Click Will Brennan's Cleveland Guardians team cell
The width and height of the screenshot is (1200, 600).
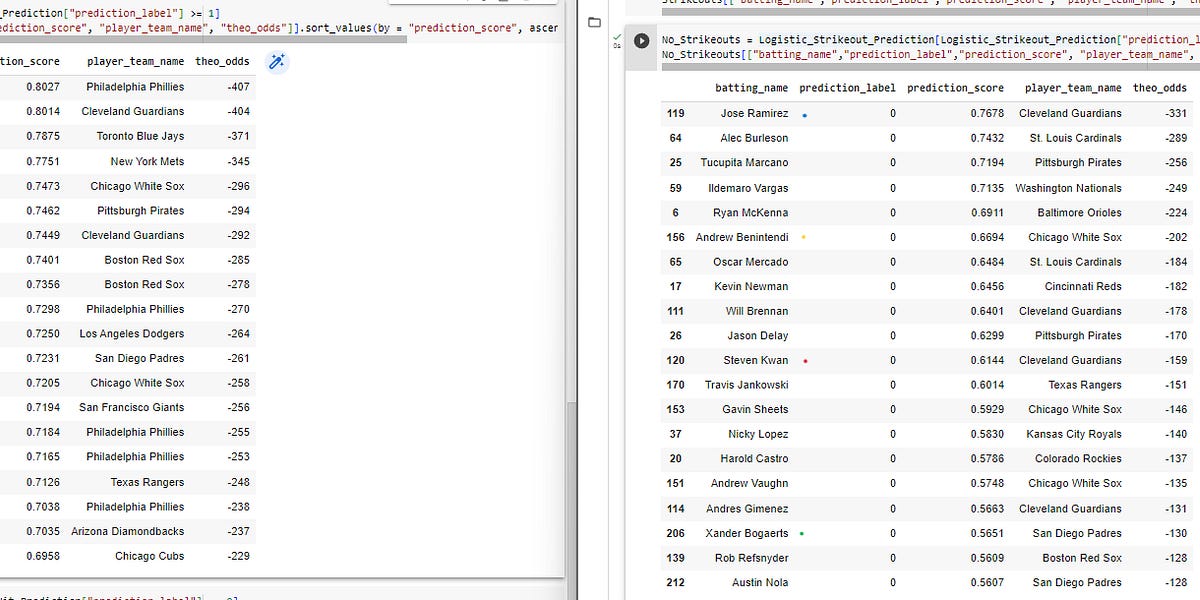coord(1071,311)
